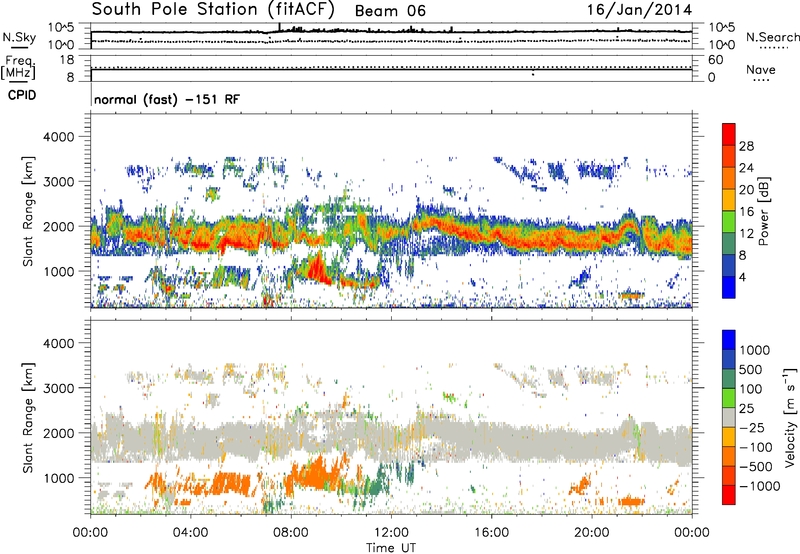Image resolution: width=800 pixels, height=554 pixels.
Task: Pick the yellow -25 to -100 Velocity segment
Action: [729, 437]
